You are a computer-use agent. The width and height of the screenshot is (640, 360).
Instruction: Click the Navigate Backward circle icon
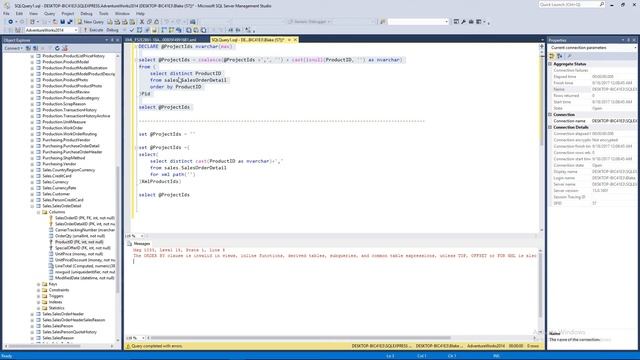(x=11, y=22)
